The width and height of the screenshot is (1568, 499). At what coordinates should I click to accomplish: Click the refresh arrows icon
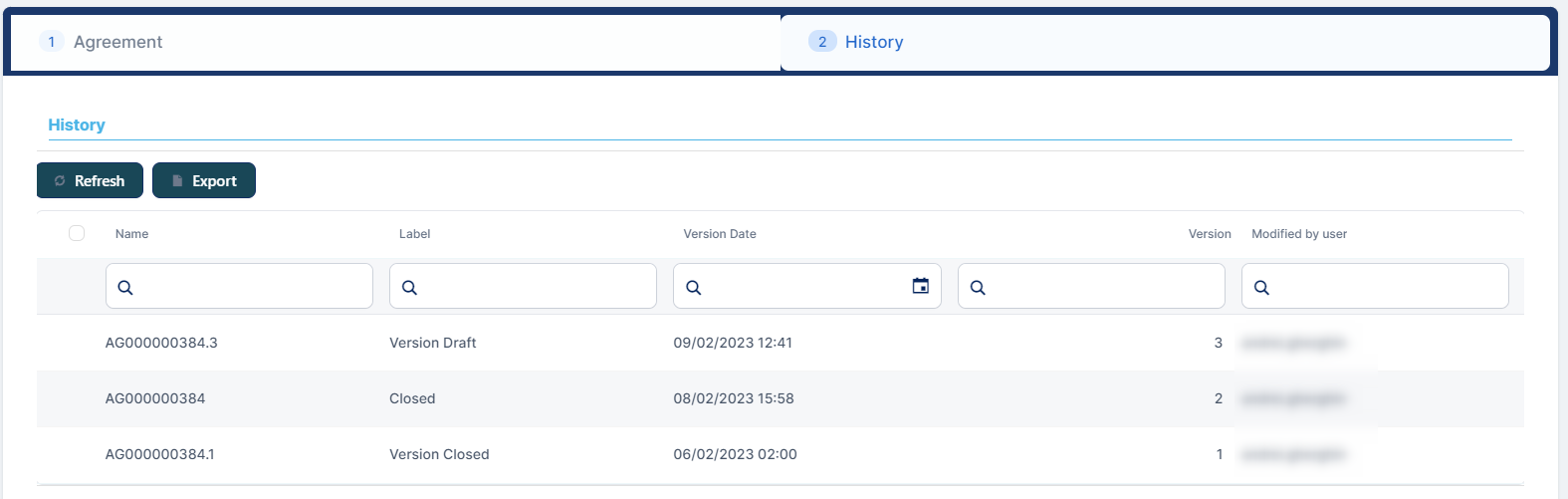pyautogui.click(x=60, y=180)
